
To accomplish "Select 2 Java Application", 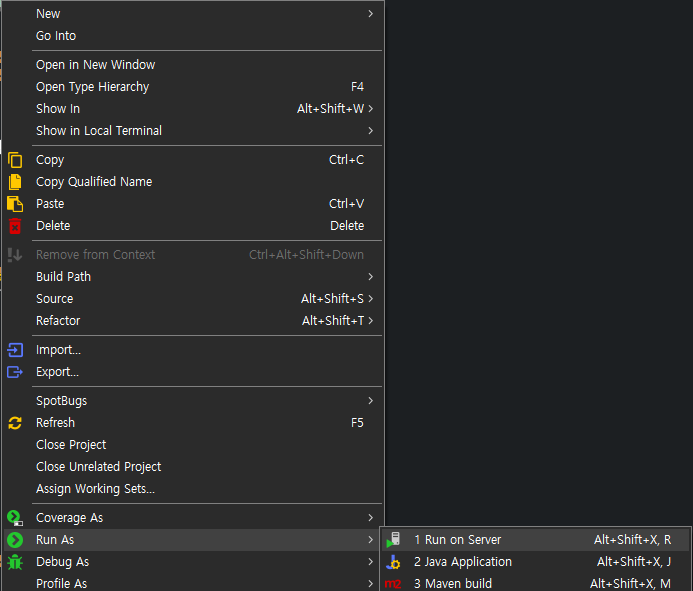I will (535, 562).
